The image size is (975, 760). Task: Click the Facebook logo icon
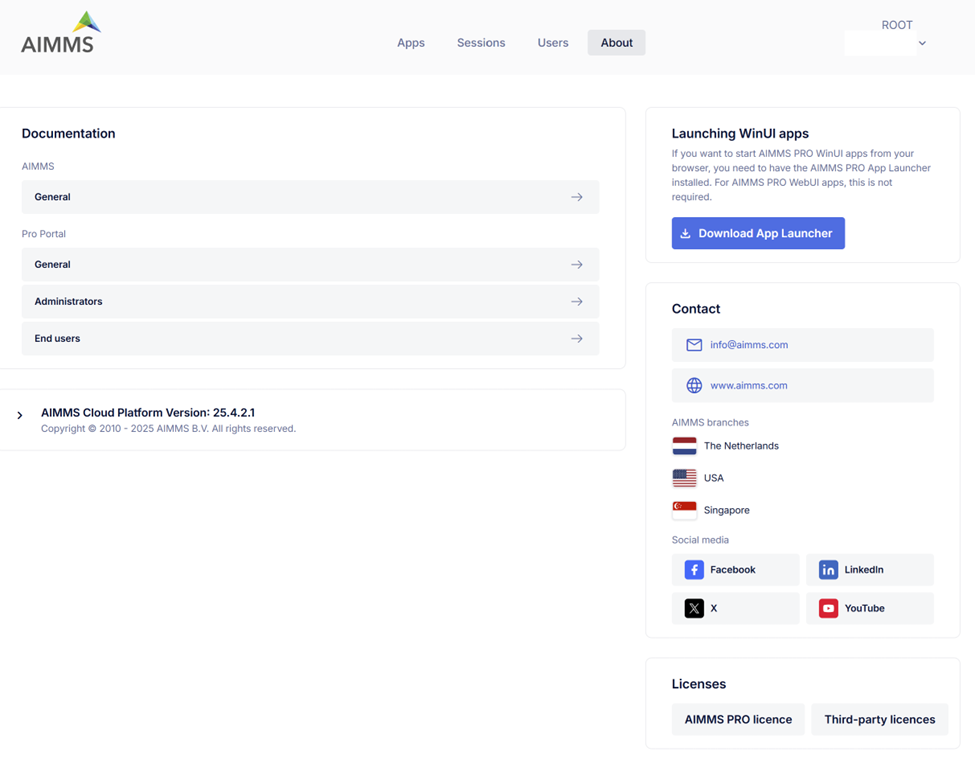point(694,570)
